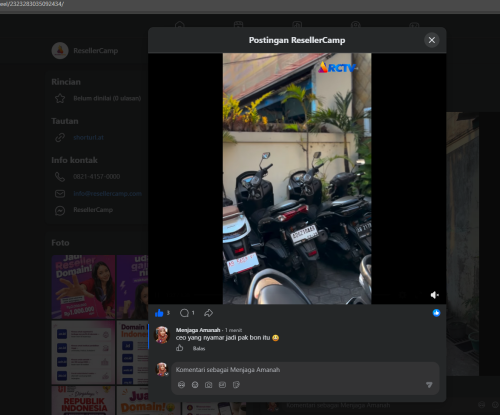Open the ResellerCamp page avatar in the background

[x=60, y=51]
